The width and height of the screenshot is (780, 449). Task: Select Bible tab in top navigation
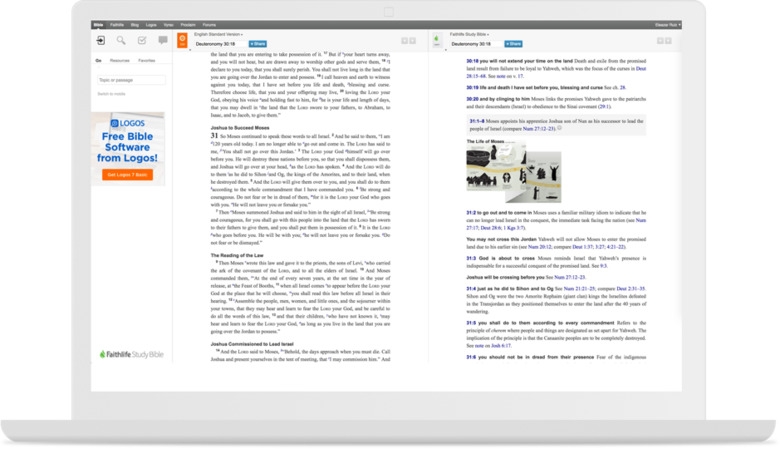pos(98,25)
